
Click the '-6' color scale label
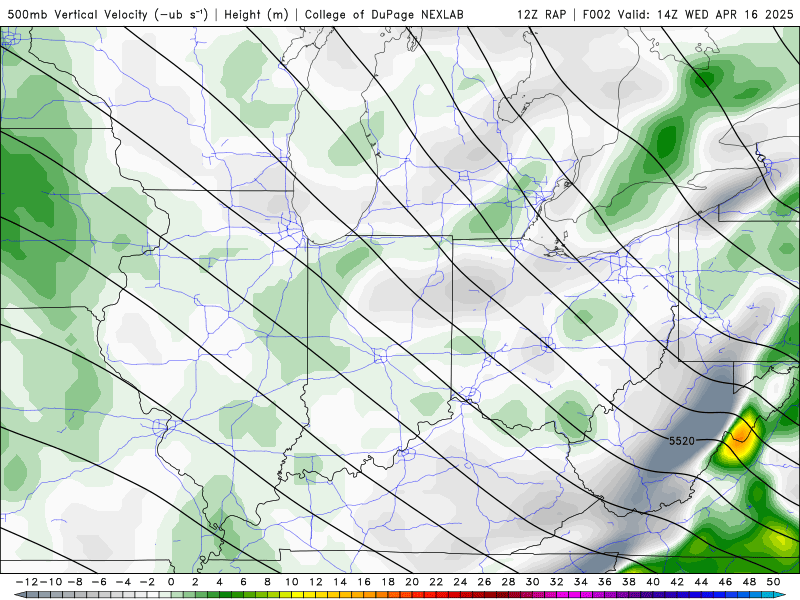point(99,582)
